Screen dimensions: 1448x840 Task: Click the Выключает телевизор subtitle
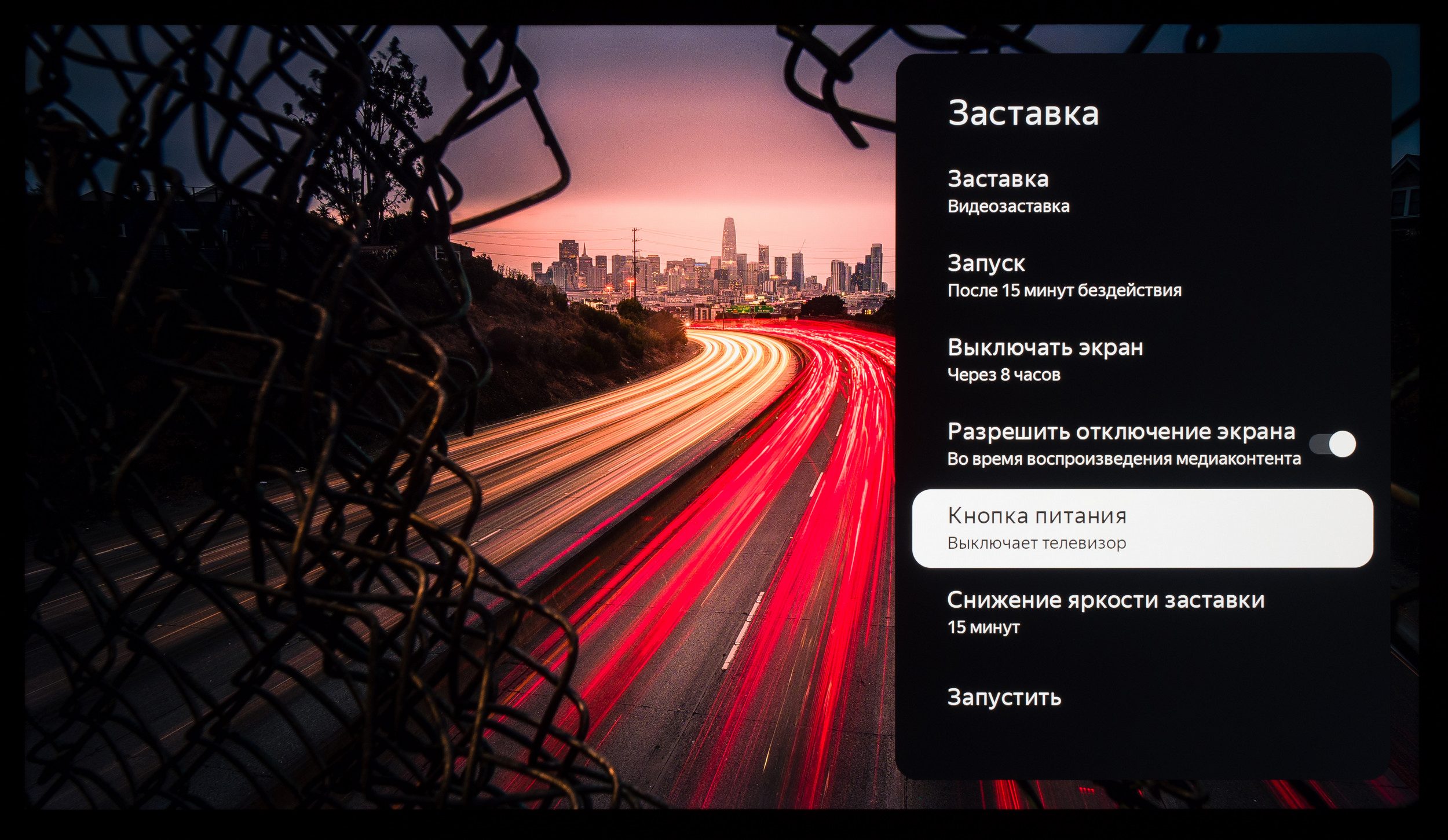[1036, 544]
